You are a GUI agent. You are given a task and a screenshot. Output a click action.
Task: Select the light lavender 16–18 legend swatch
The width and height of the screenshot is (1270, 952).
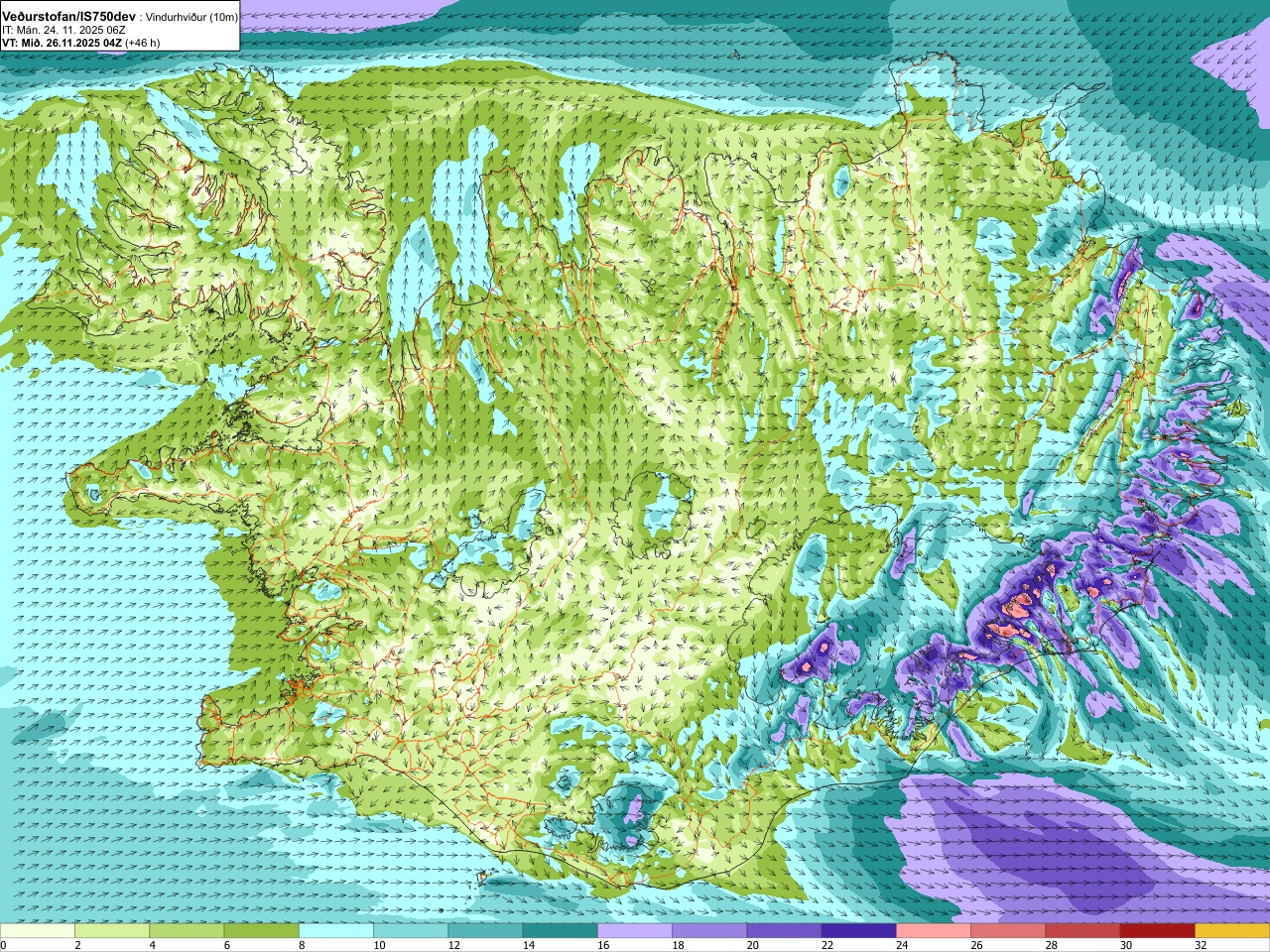(635, 931)
